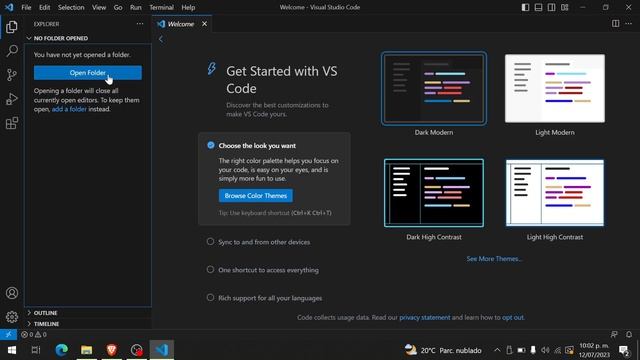This screenshot has height=360, width=640.
Task: Toggle secondary side bar layout icon
Action: click(551, 7)
